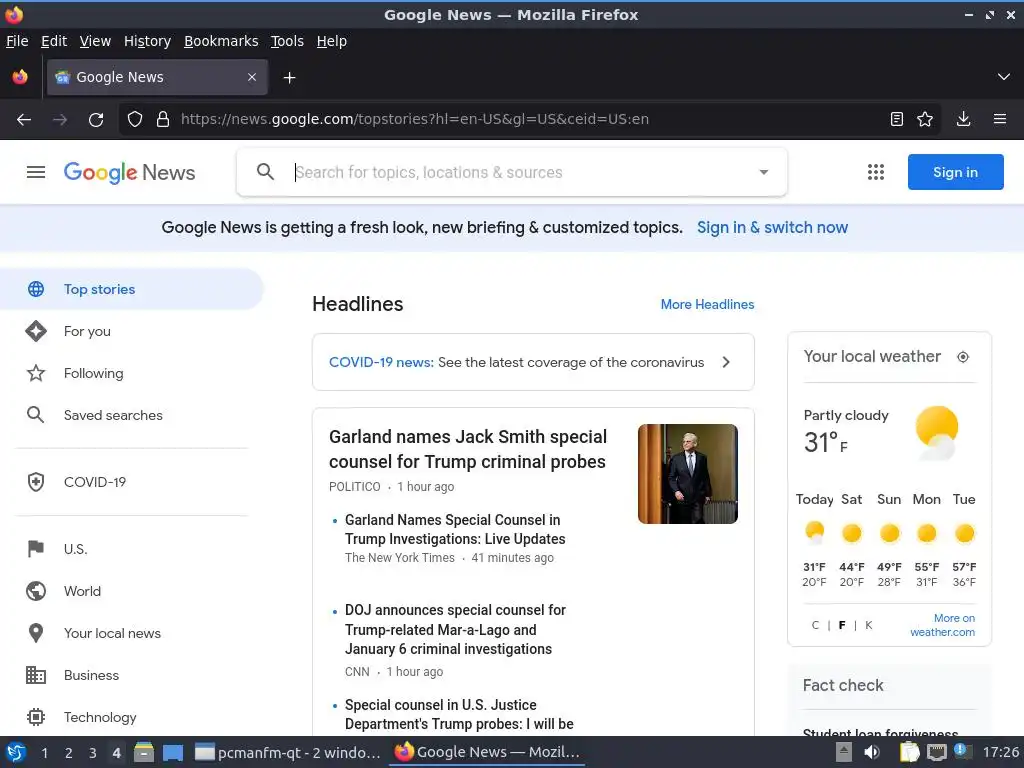Open the File menu

pos(17,41)
